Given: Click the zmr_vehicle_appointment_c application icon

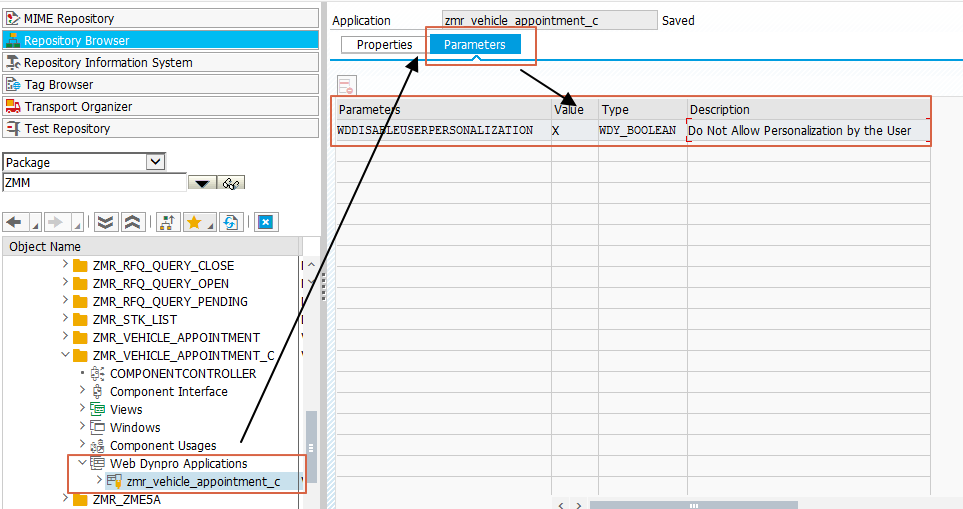Looking at the screenshot, I should (114, 481).
